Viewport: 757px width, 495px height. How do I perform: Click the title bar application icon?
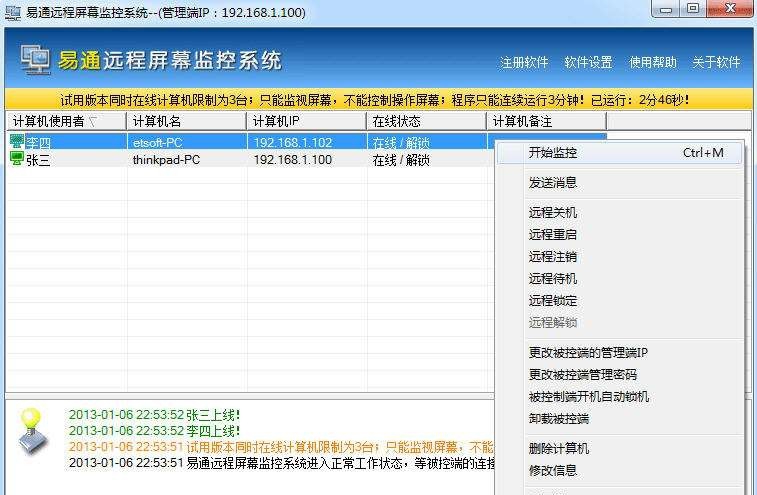(x=13, y=13)
